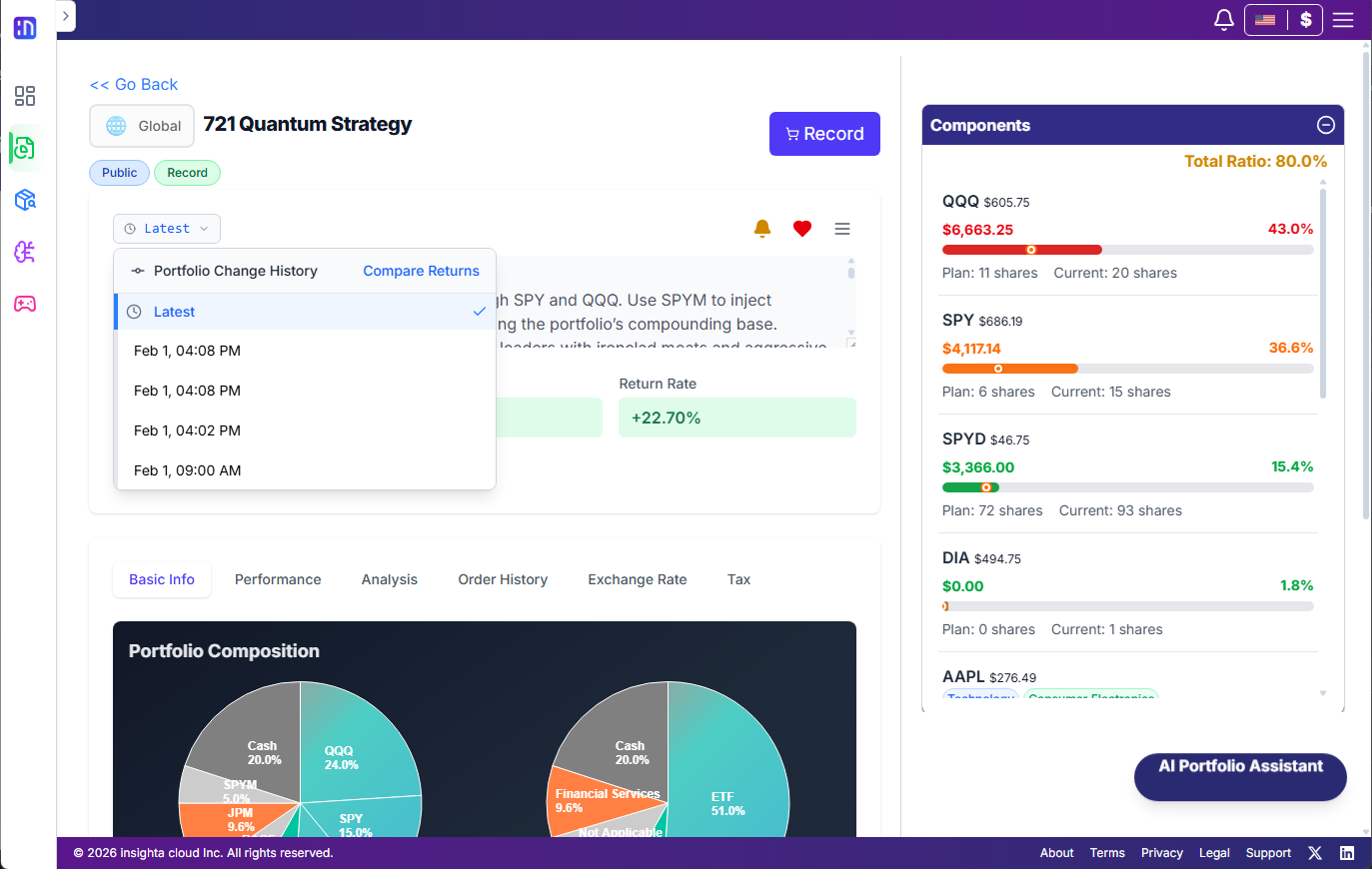
Task: Open the game controller icon in the sidebar
Action: tap(24, 303)
